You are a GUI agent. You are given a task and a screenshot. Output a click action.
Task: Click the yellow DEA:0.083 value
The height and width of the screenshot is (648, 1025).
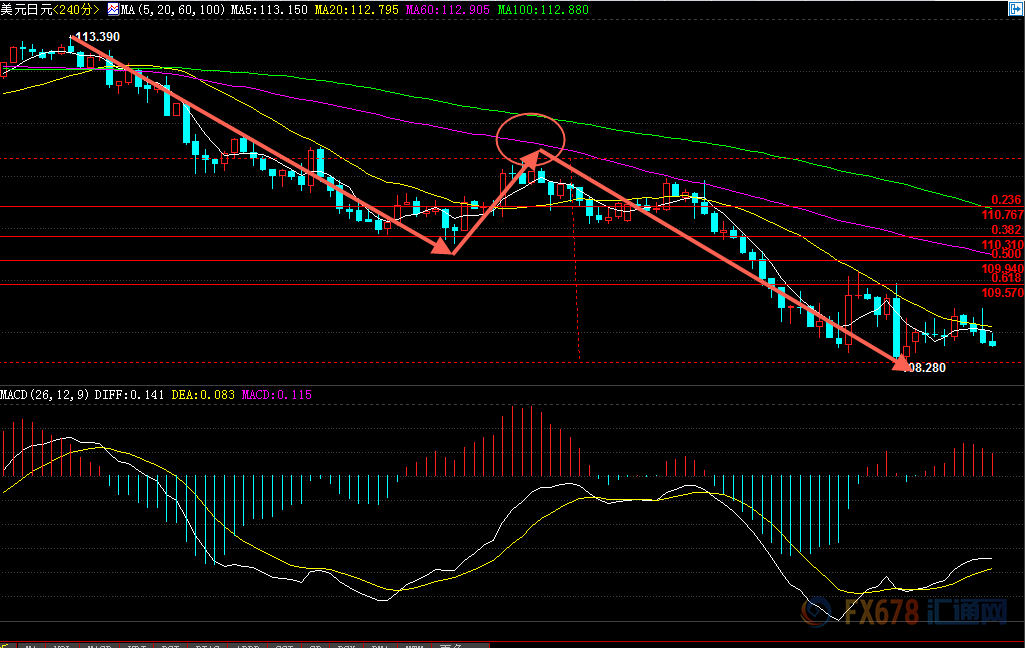point(203,395)
